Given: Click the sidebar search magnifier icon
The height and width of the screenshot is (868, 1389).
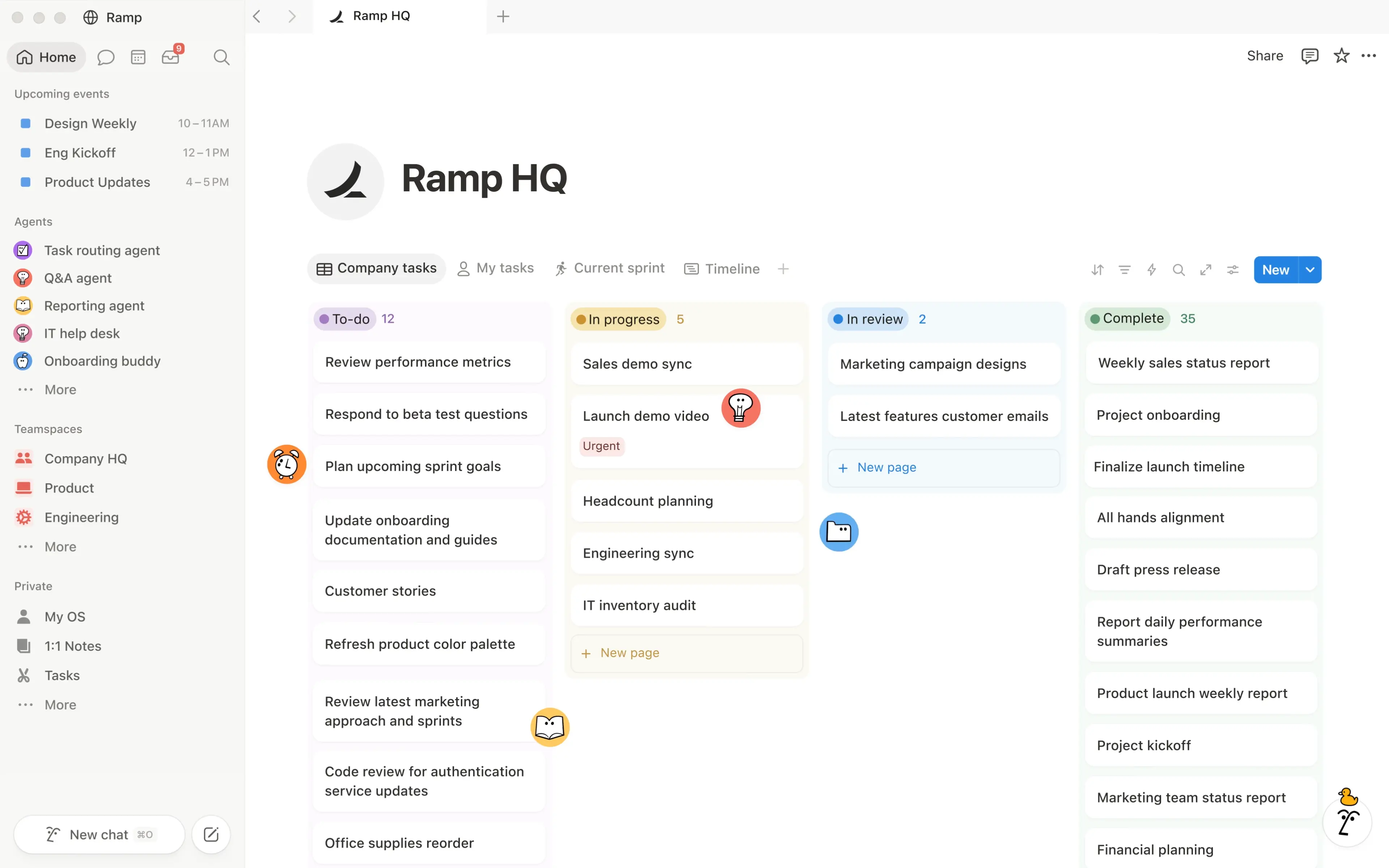Looking at the screenshot, I should click(221, 58).
